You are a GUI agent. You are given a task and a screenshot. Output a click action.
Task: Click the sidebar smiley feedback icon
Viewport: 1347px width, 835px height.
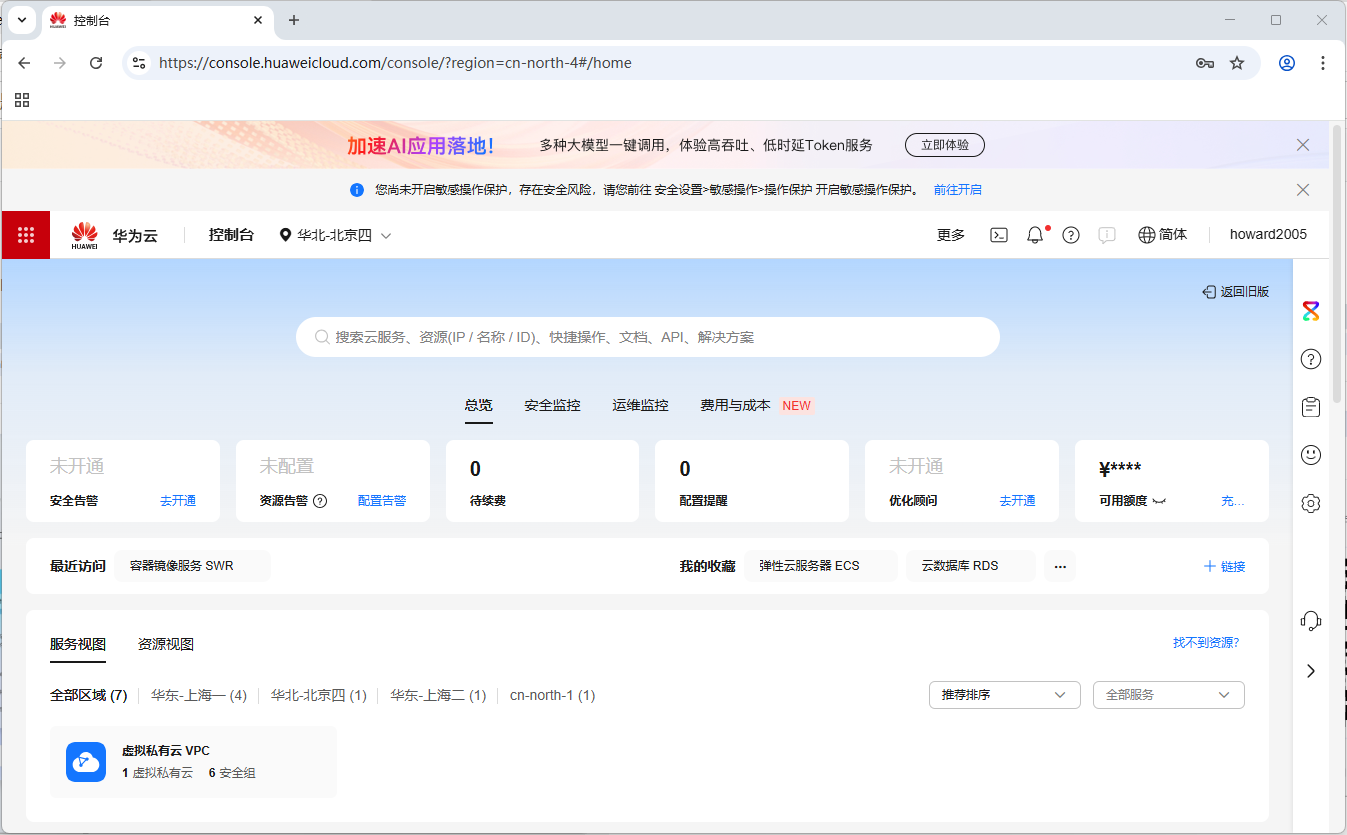coord(1311,455)
